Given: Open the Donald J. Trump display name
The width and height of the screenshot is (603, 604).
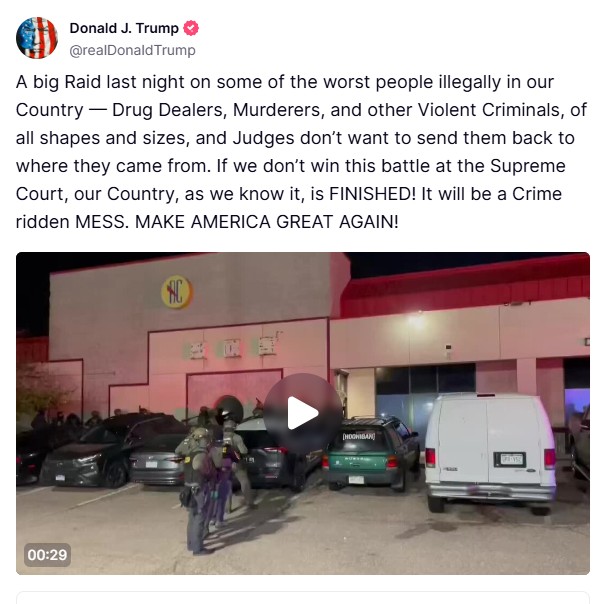Looking at the screenshot, I should point(124,28).
